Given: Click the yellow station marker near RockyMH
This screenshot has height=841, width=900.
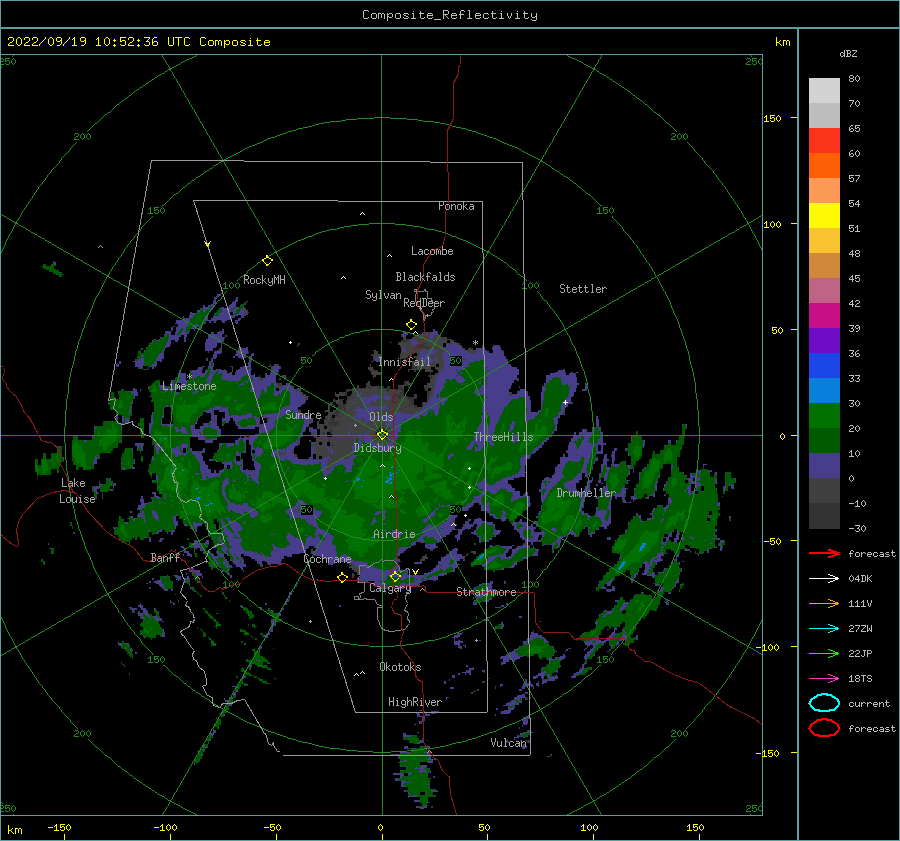Looking at the screenshot, I should point(267,261).
